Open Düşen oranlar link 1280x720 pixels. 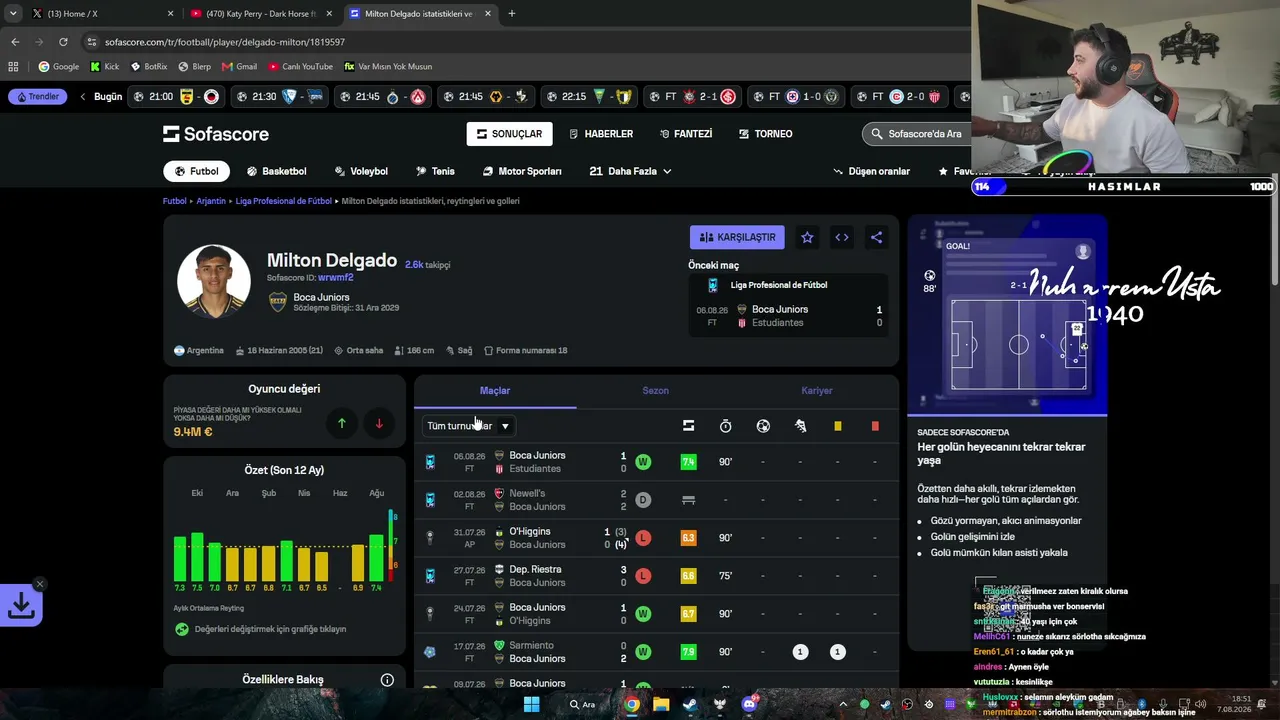[871, 171]
